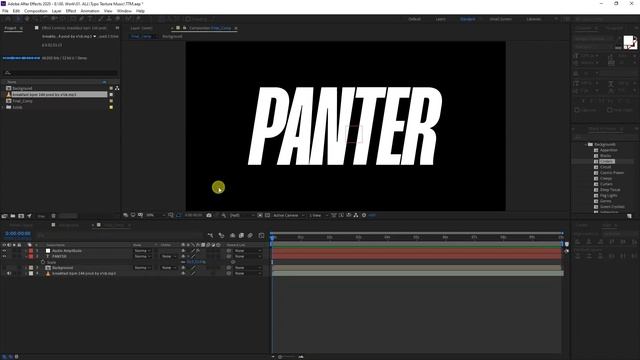
Task: Open the resolution dropdown showing Half
Action: 242,215
